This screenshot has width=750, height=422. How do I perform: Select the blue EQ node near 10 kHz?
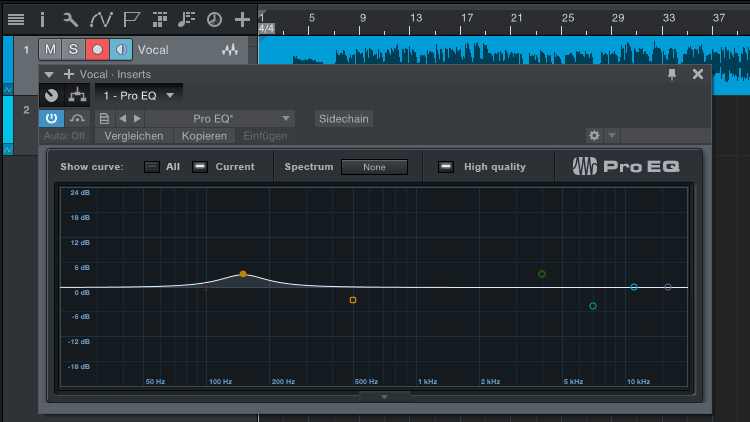(x=634, y=287)
